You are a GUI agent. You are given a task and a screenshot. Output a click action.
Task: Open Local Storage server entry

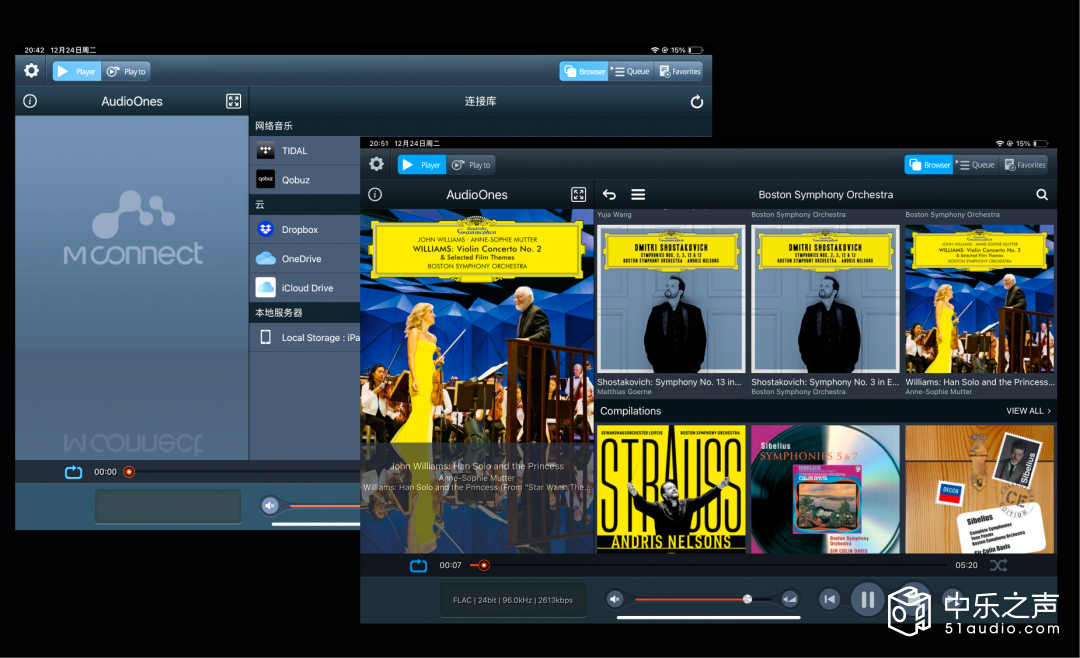point(304,338)
